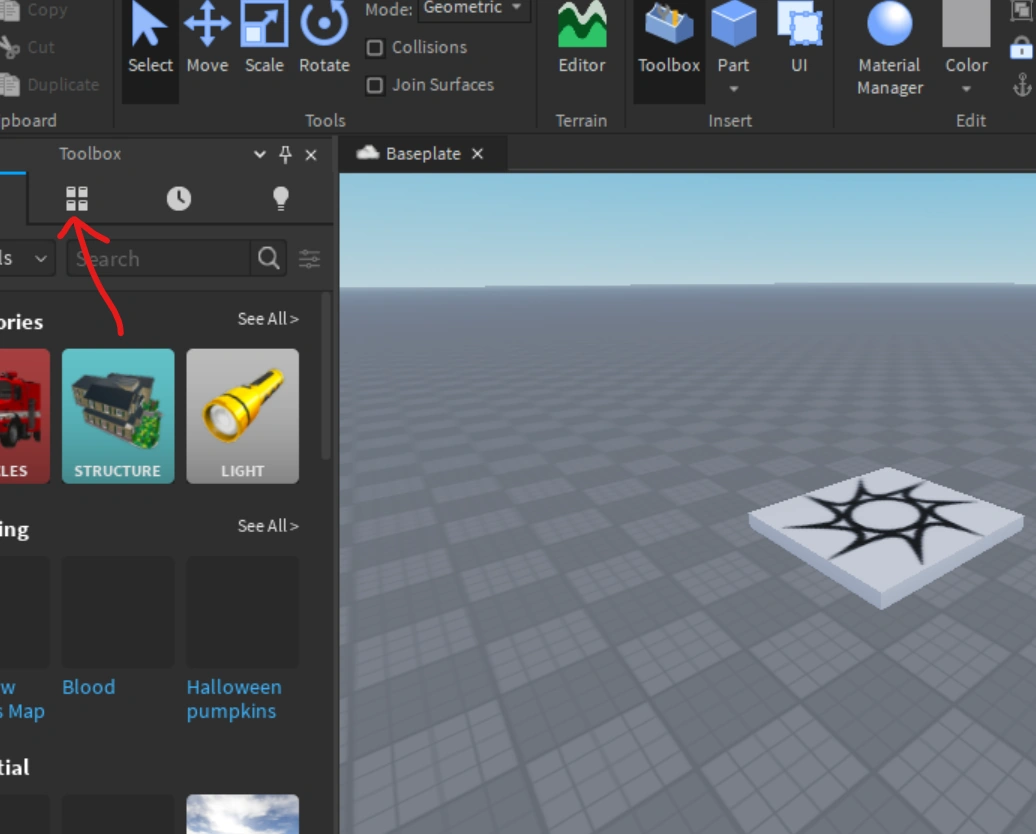The width and height of the screenshot is (1036, 834).
Task: Pin the Toolbox panel
Action: click(285, 155)
